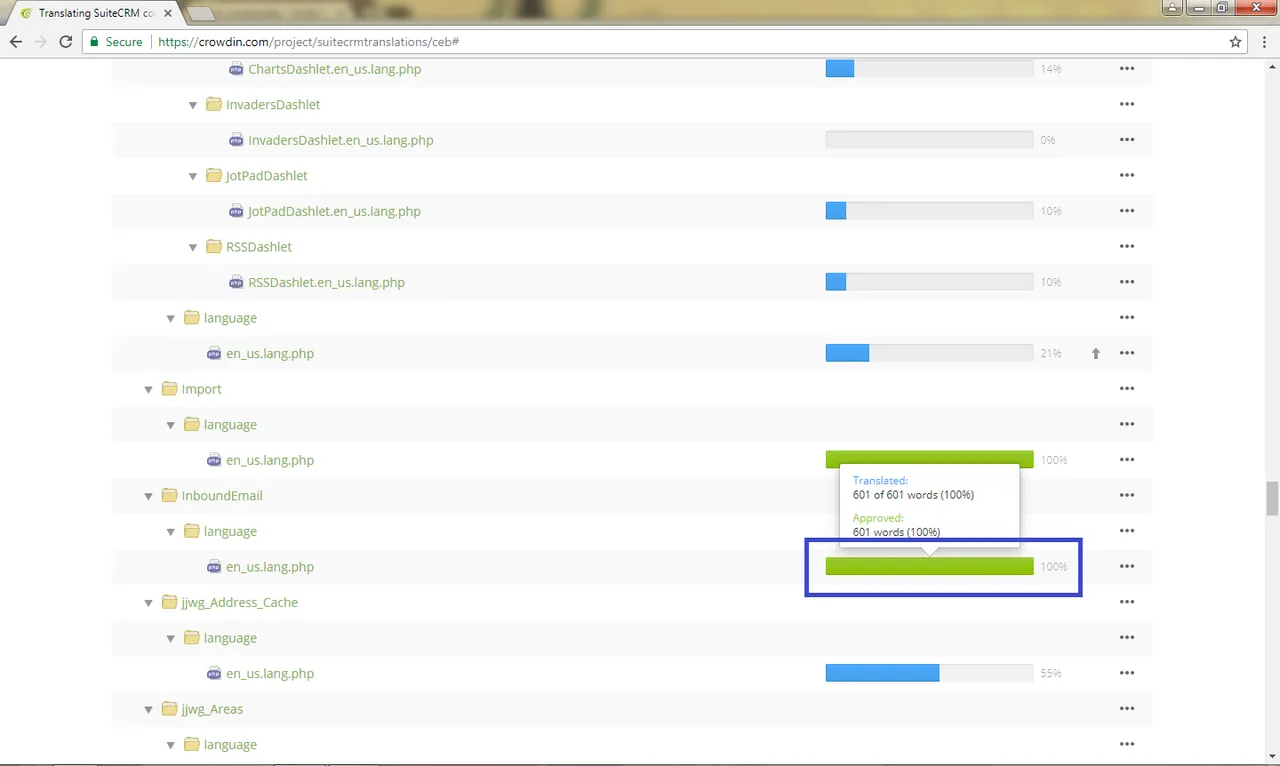Viewport: 1280px width, 766px height.
Task: Click the 21% percentage text
Action: coord(1050,353)
